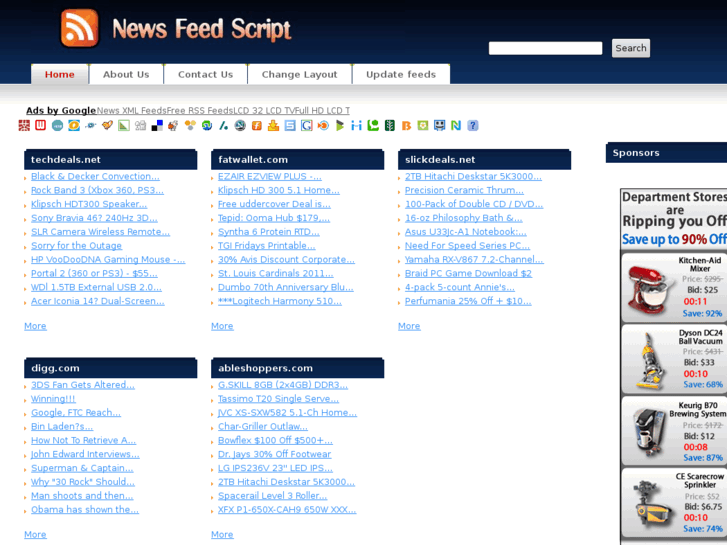The height and width of the screenshot is (545, 727).
Task: Open the Contact Us tab
Action: 205,74
